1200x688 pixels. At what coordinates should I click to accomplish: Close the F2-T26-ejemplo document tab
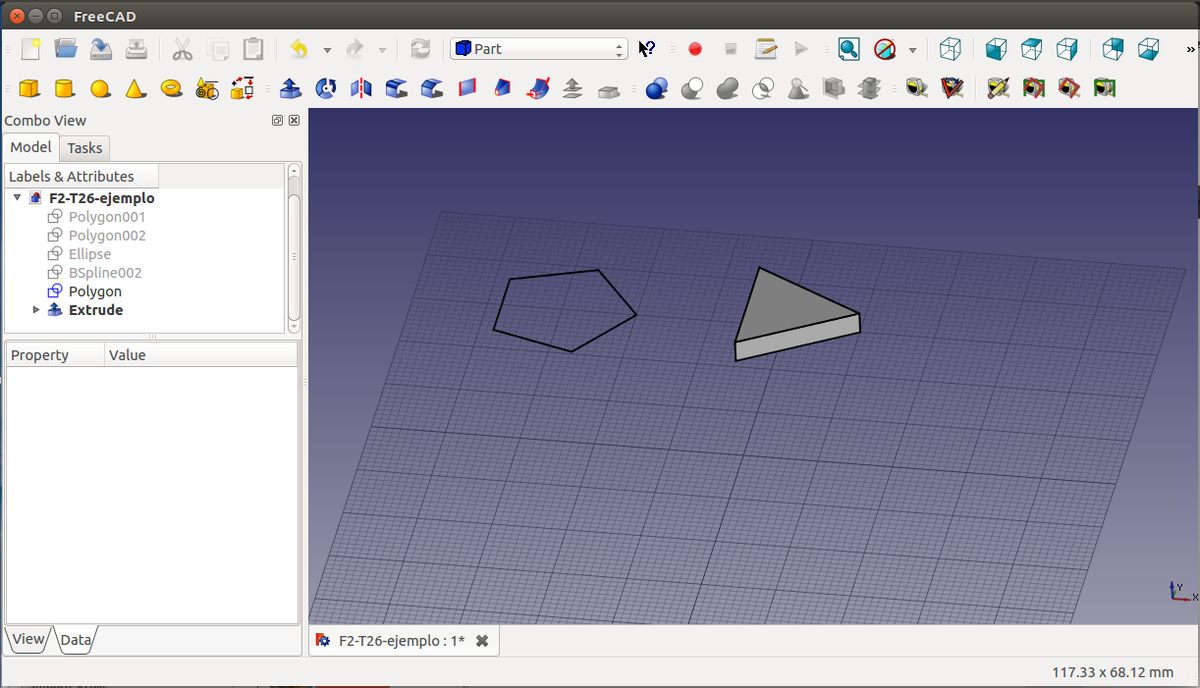coord(482,641)
